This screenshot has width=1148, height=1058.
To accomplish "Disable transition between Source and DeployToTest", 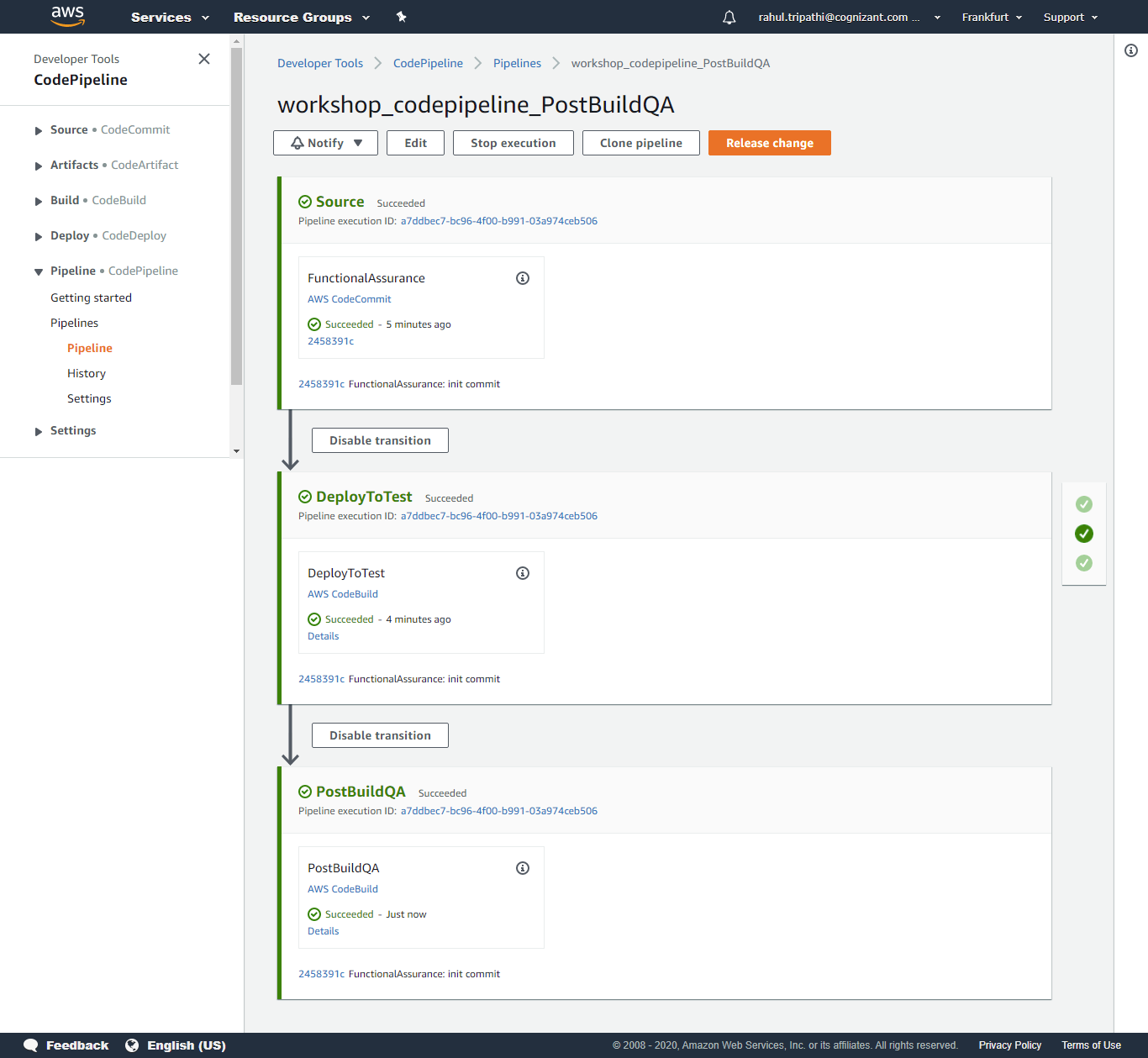I will [x=380, y=440].
